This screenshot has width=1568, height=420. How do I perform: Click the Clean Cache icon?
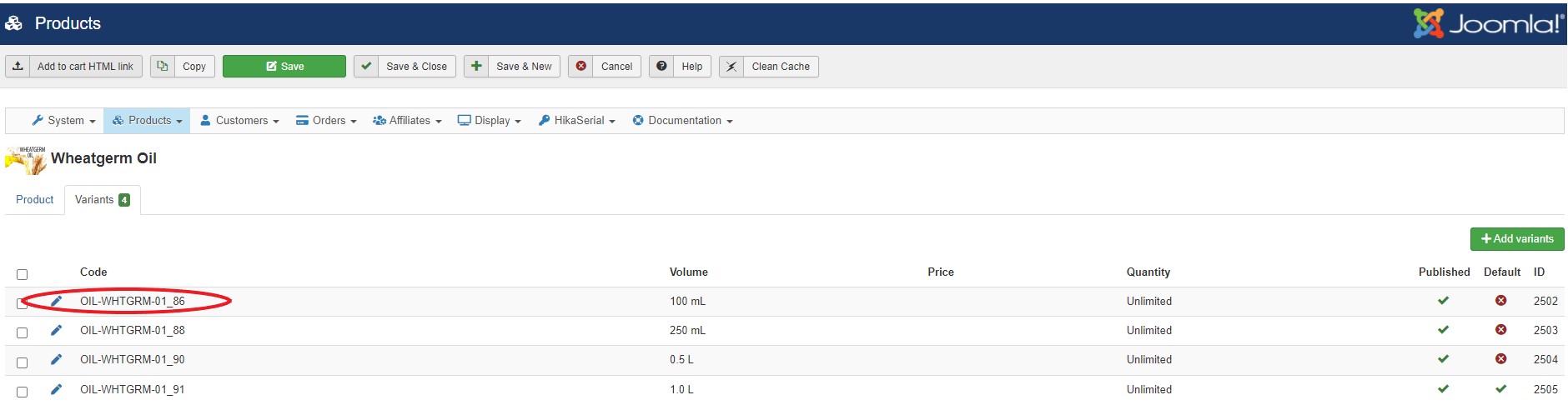731,66
